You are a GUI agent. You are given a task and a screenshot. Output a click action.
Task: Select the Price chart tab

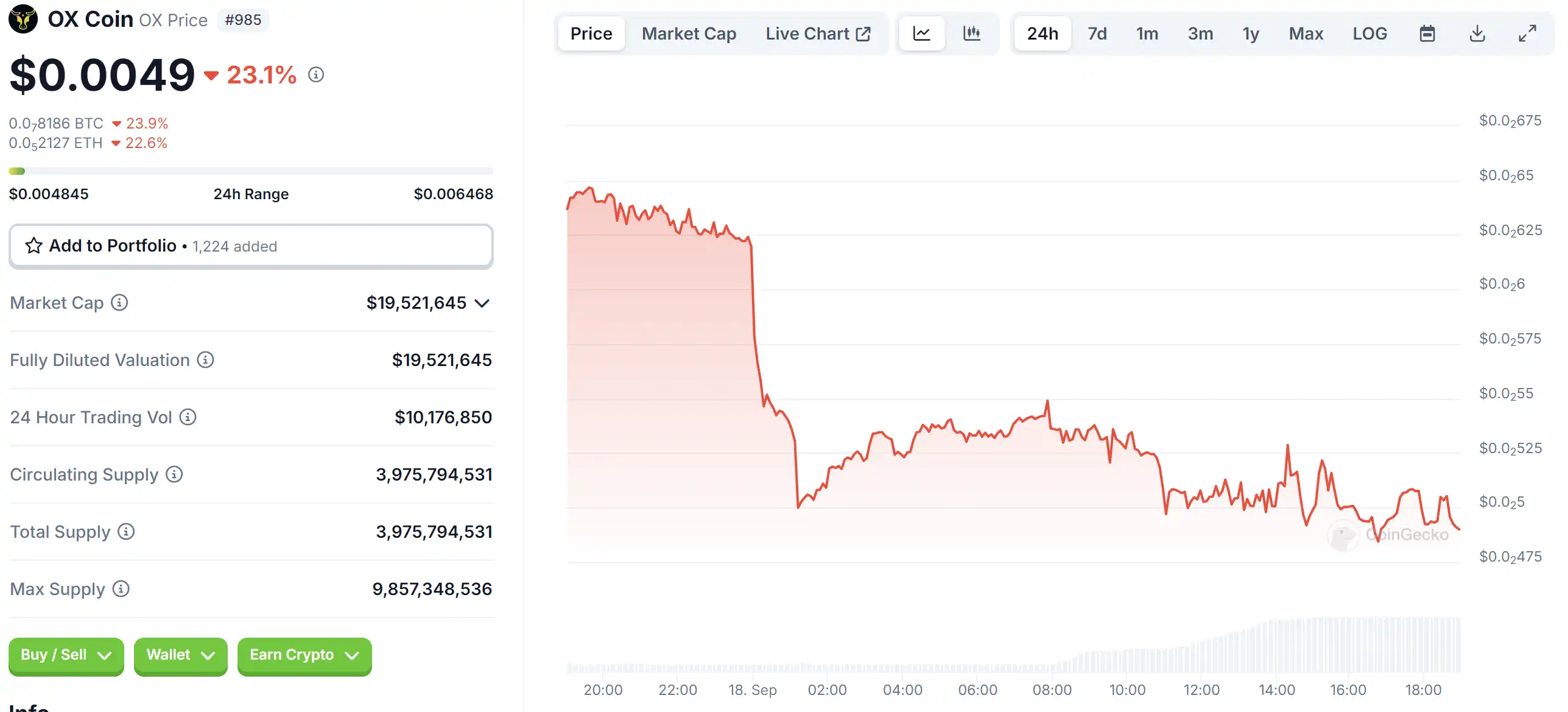(591, 33)
